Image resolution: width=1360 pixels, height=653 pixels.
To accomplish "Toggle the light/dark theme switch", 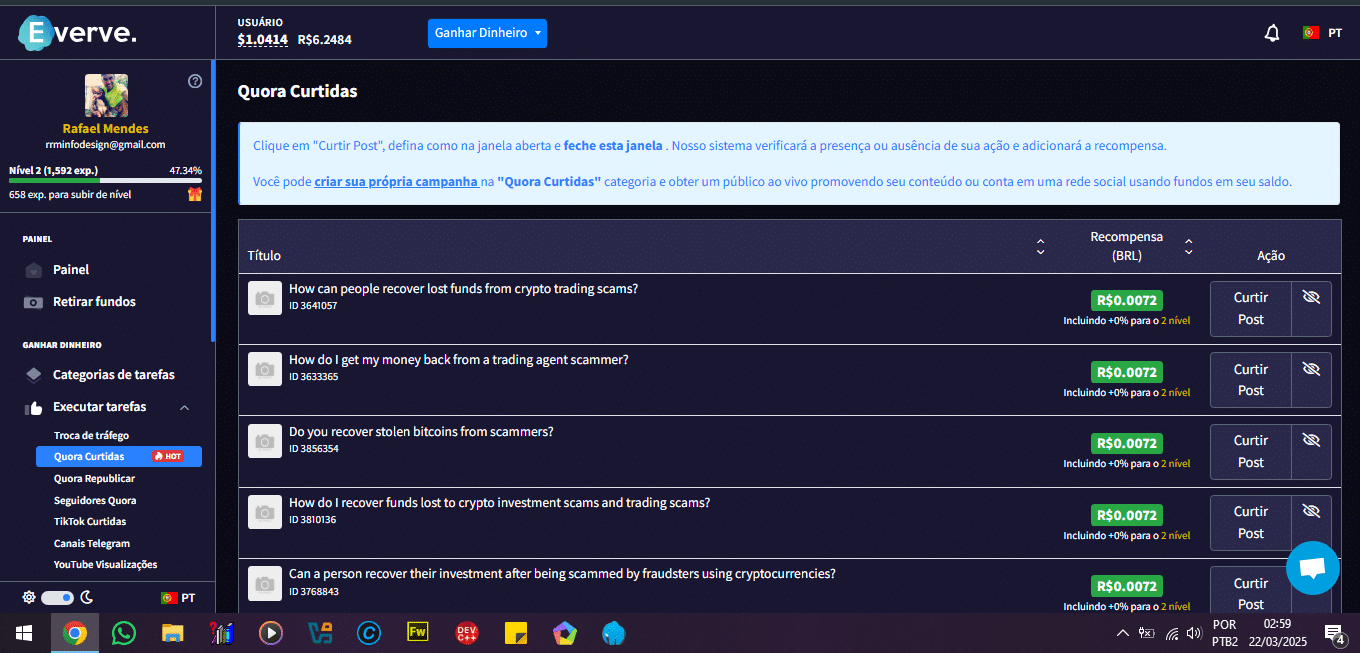I will coord(57,597).
